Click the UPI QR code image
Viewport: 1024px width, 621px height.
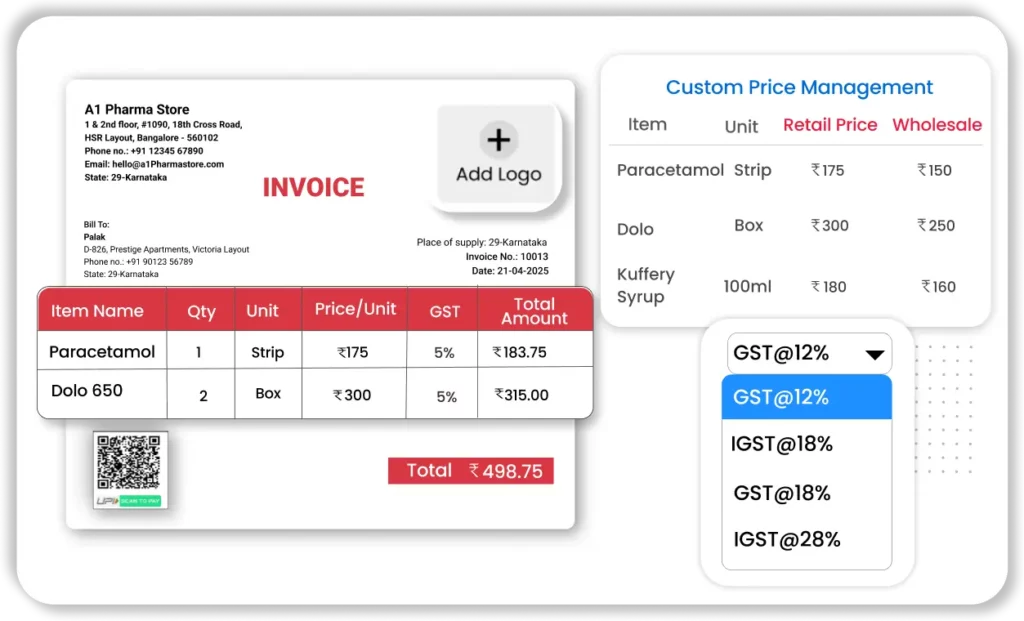(x=130, y=462)
